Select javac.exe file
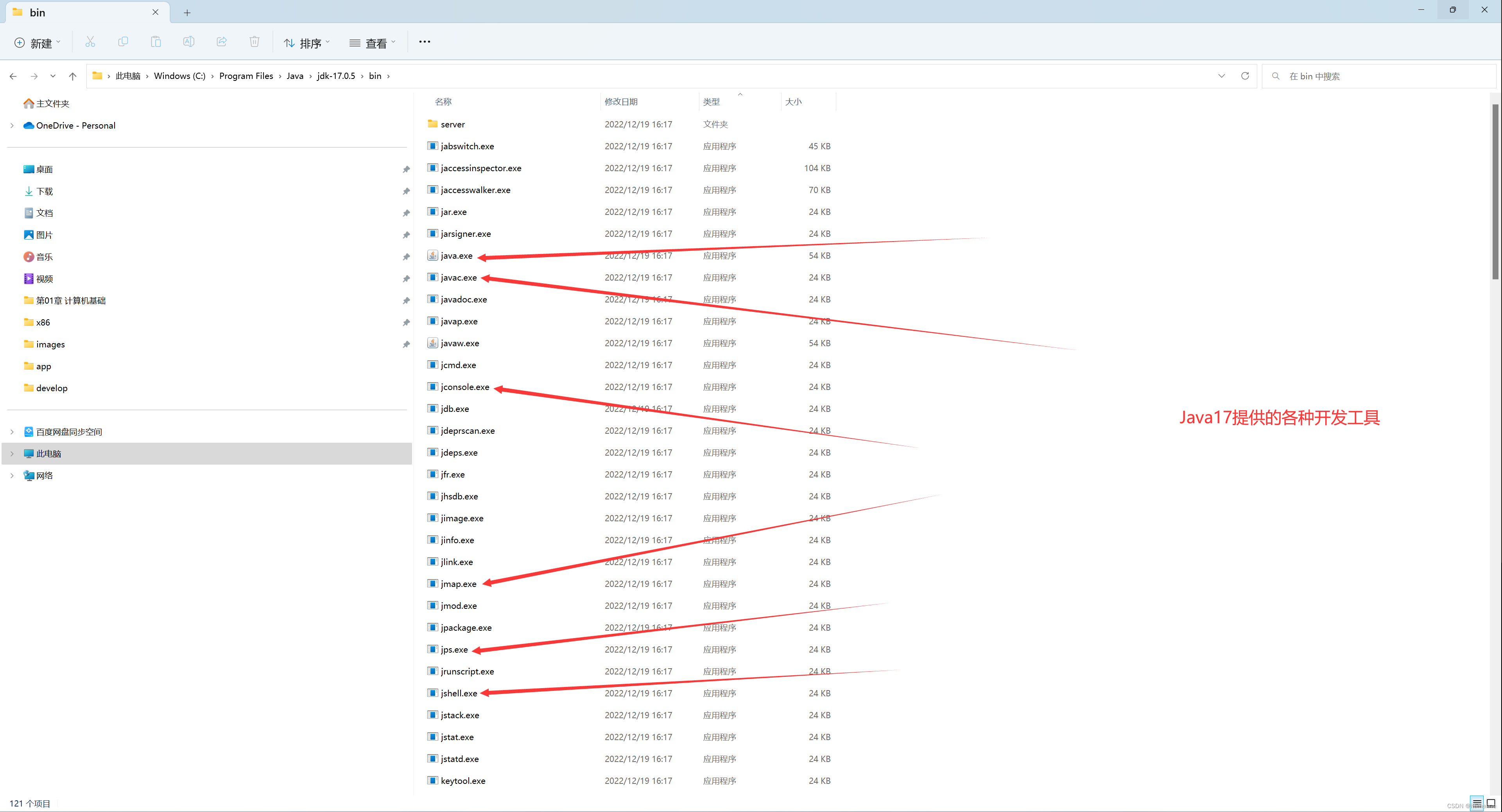The height and width of the screenshot is (812, 1502). 458,277
